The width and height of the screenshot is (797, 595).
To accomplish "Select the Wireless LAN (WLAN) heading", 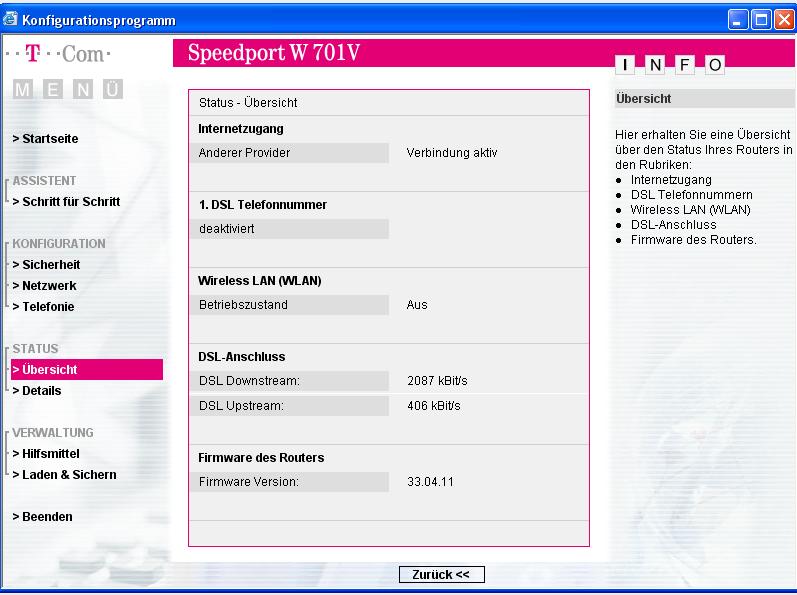I will pos(260,281).
